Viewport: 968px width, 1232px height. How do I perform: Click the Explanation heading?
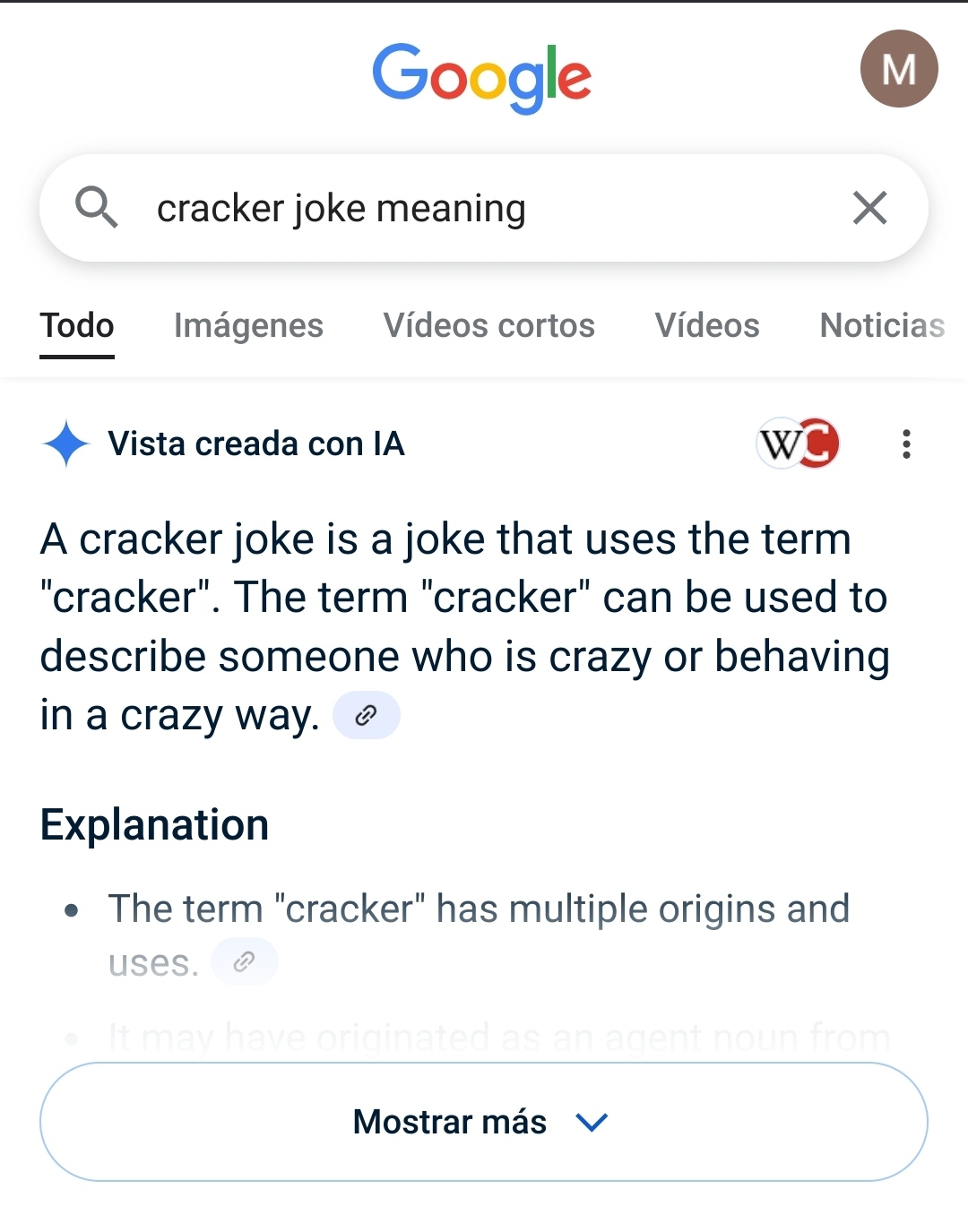pyautogui.click(x=154, y=824)
